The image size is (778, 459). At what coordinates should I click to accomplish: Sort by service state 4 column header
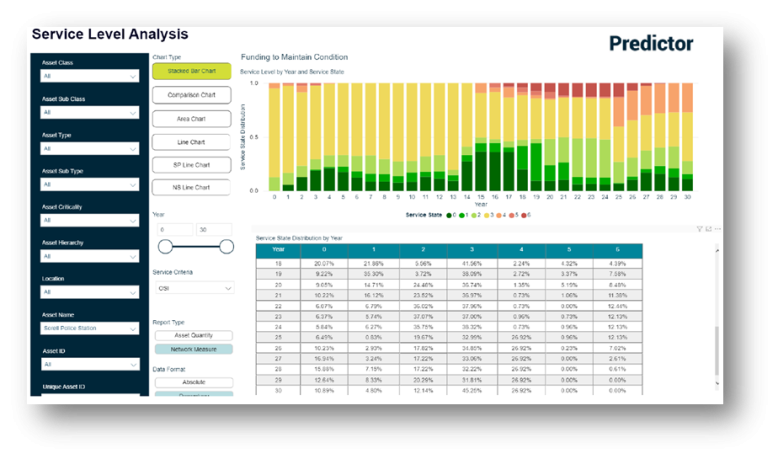pyautogui.click(x=521, y=250)
